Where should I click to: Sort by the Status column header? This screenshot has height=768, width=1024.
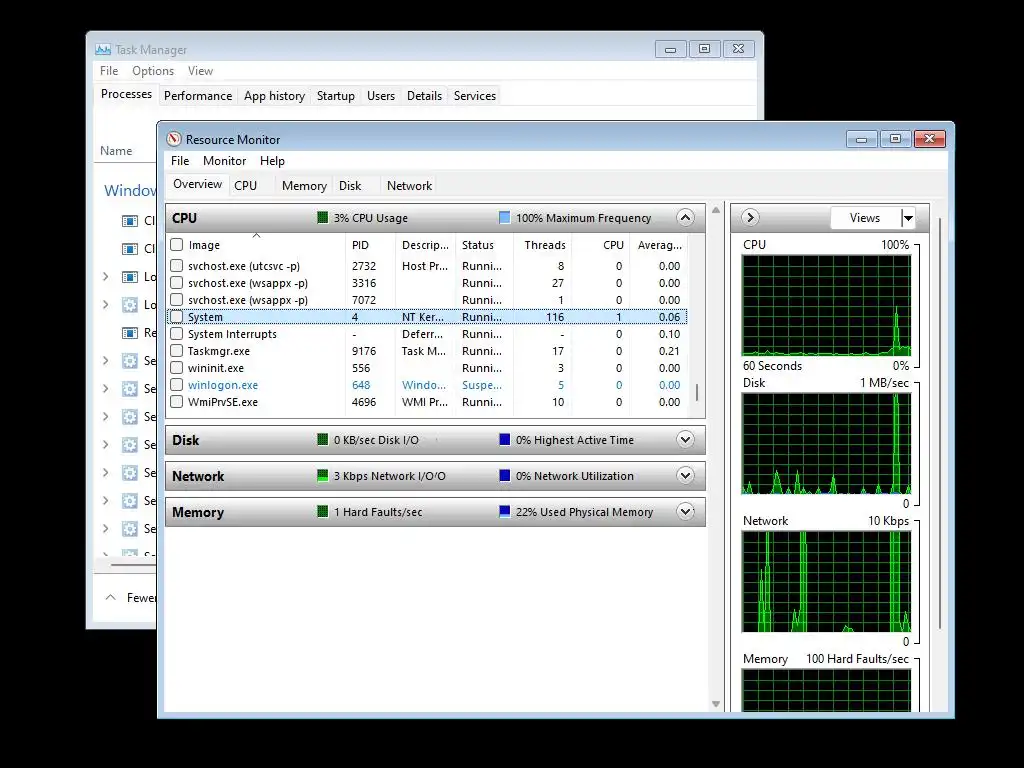click(484, 245)
